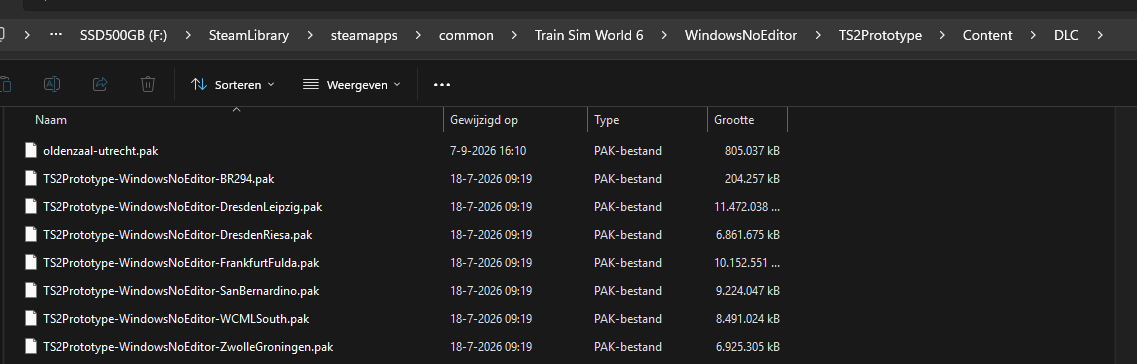
Task: Go to common breadcrumb folder
Action: point(466,36)
